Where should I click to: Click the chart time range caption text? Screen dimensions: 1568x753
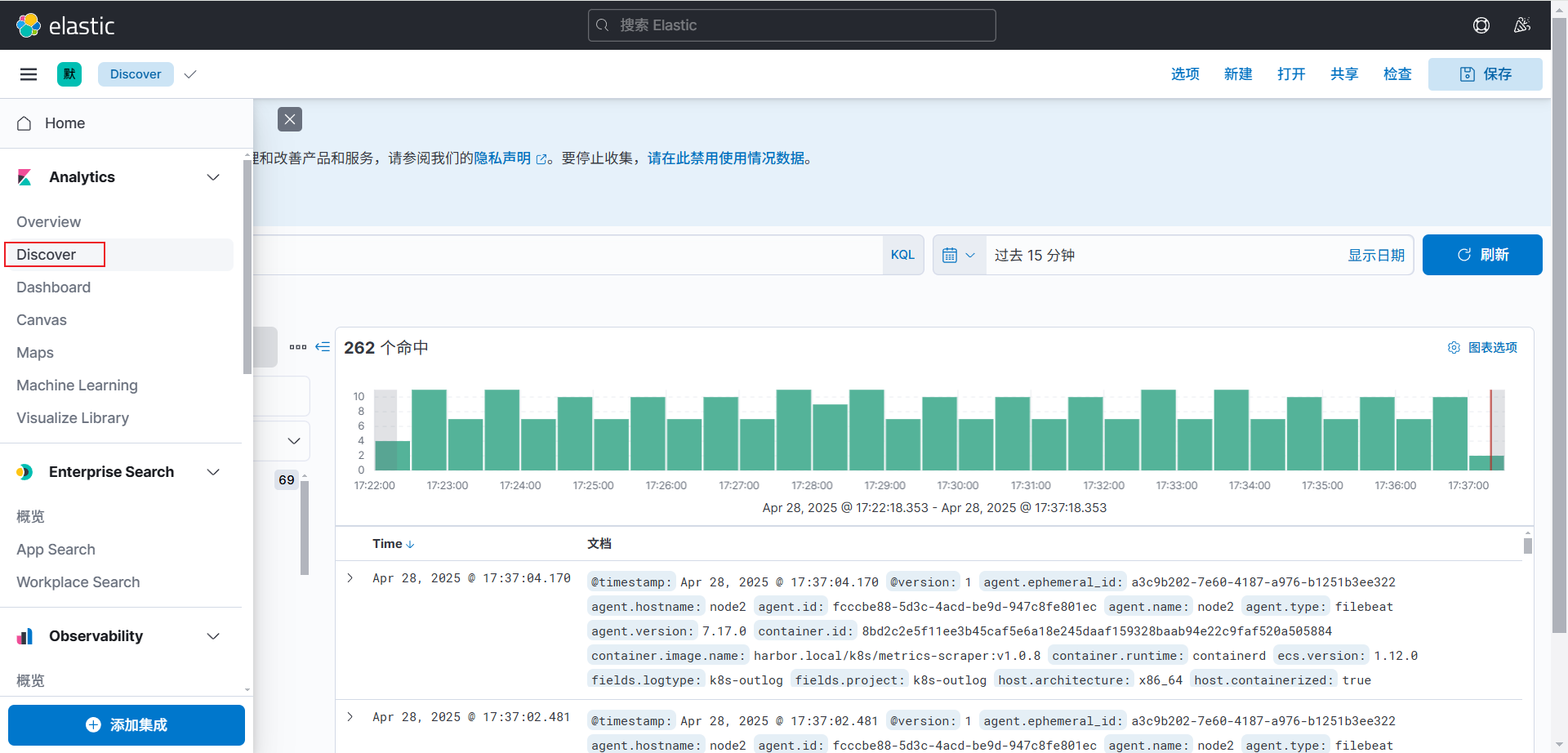(934, 508)
